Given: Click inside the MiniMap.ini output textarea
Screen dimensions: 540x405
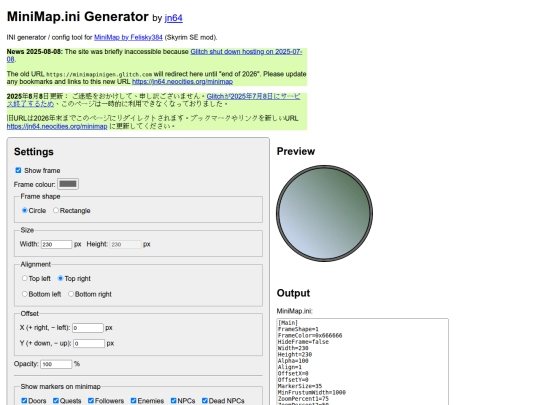Looking at the screenshot, I should coord(362,362).
